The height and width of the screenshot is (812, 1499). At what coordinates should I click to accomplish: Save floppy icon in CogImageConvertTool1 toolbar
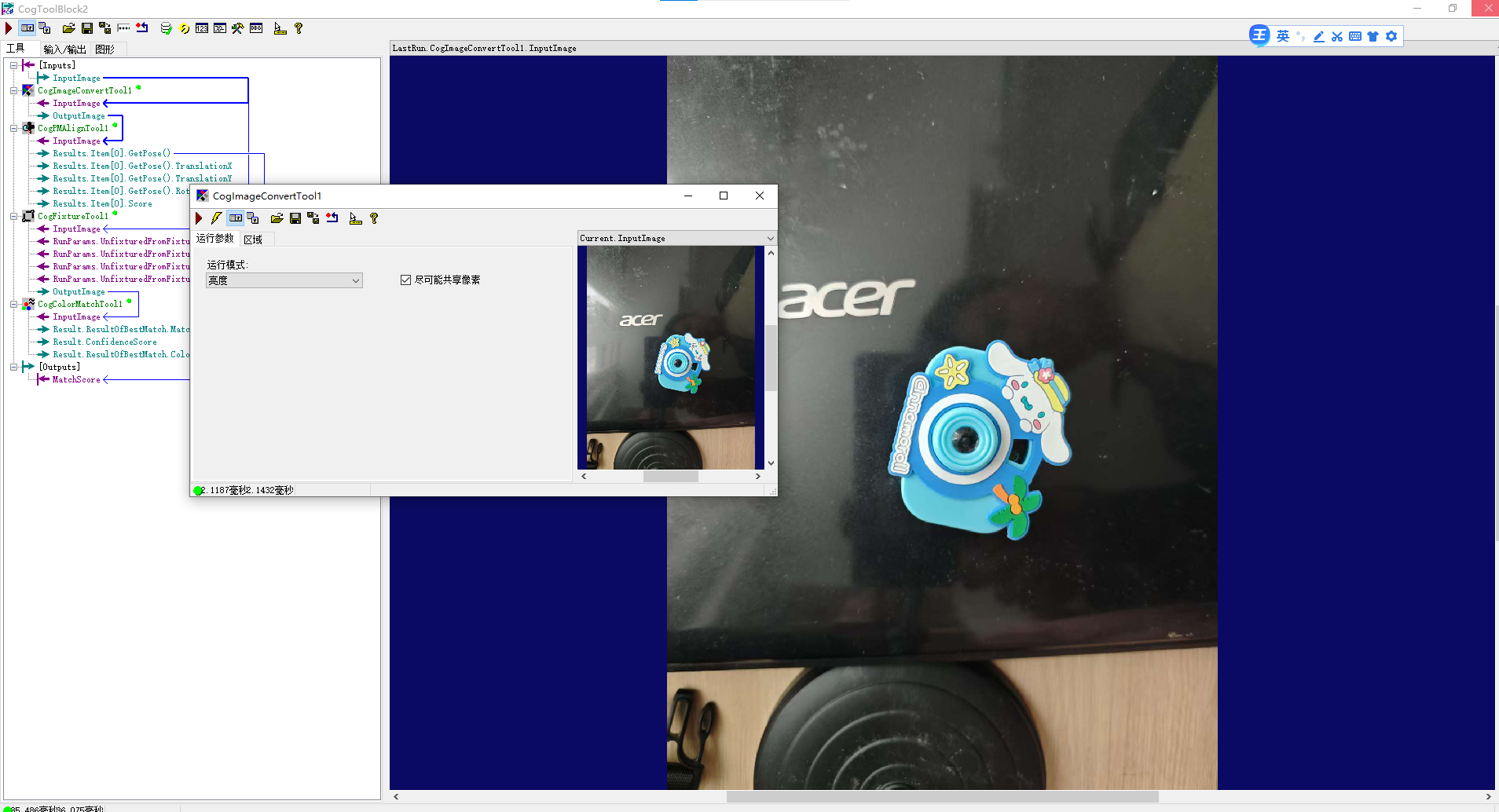tap(295, 218)
